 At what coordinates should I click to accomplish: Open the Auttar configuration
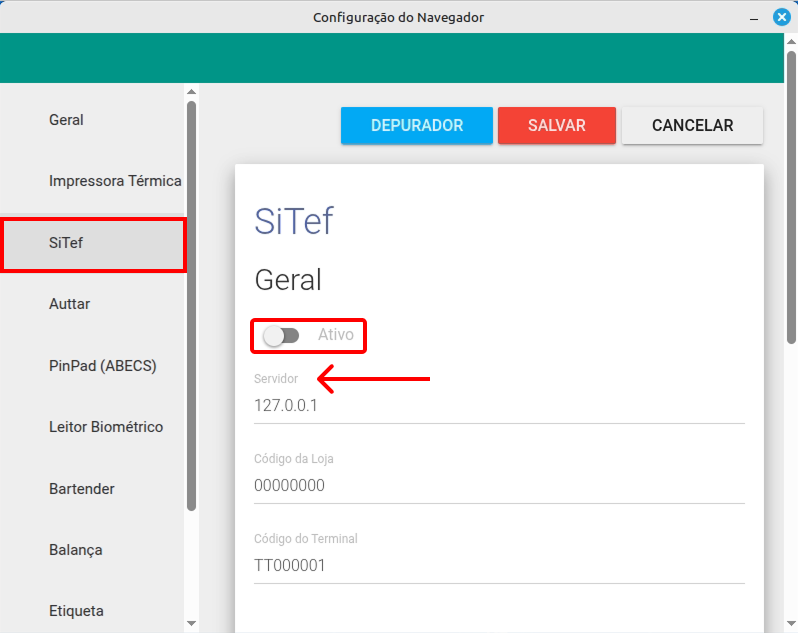pos(70,304)
